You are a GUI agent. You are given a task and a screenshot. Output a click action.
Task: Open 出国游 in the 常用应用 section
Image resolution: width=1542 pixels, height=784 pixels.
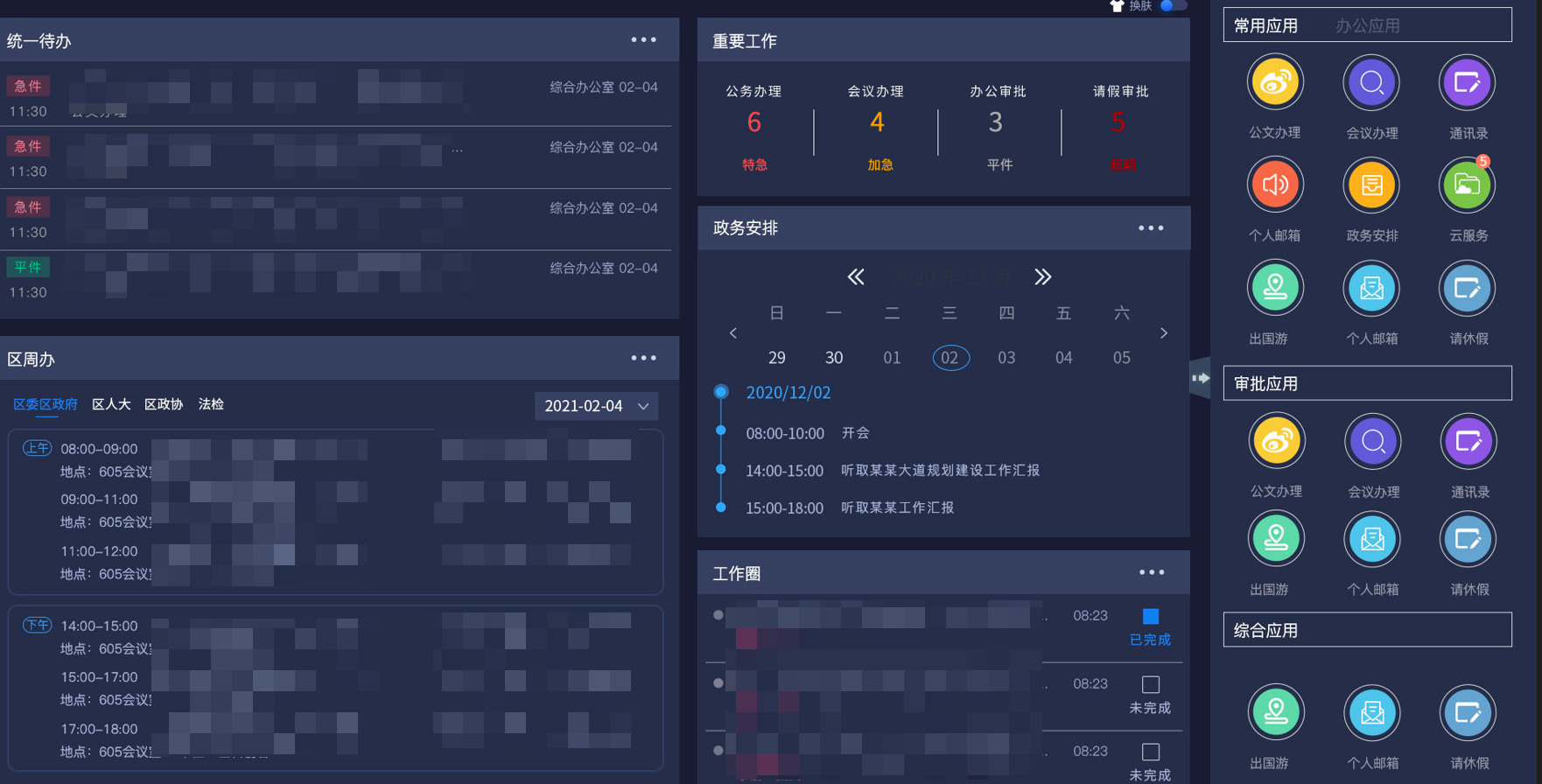pos(1275,289)
